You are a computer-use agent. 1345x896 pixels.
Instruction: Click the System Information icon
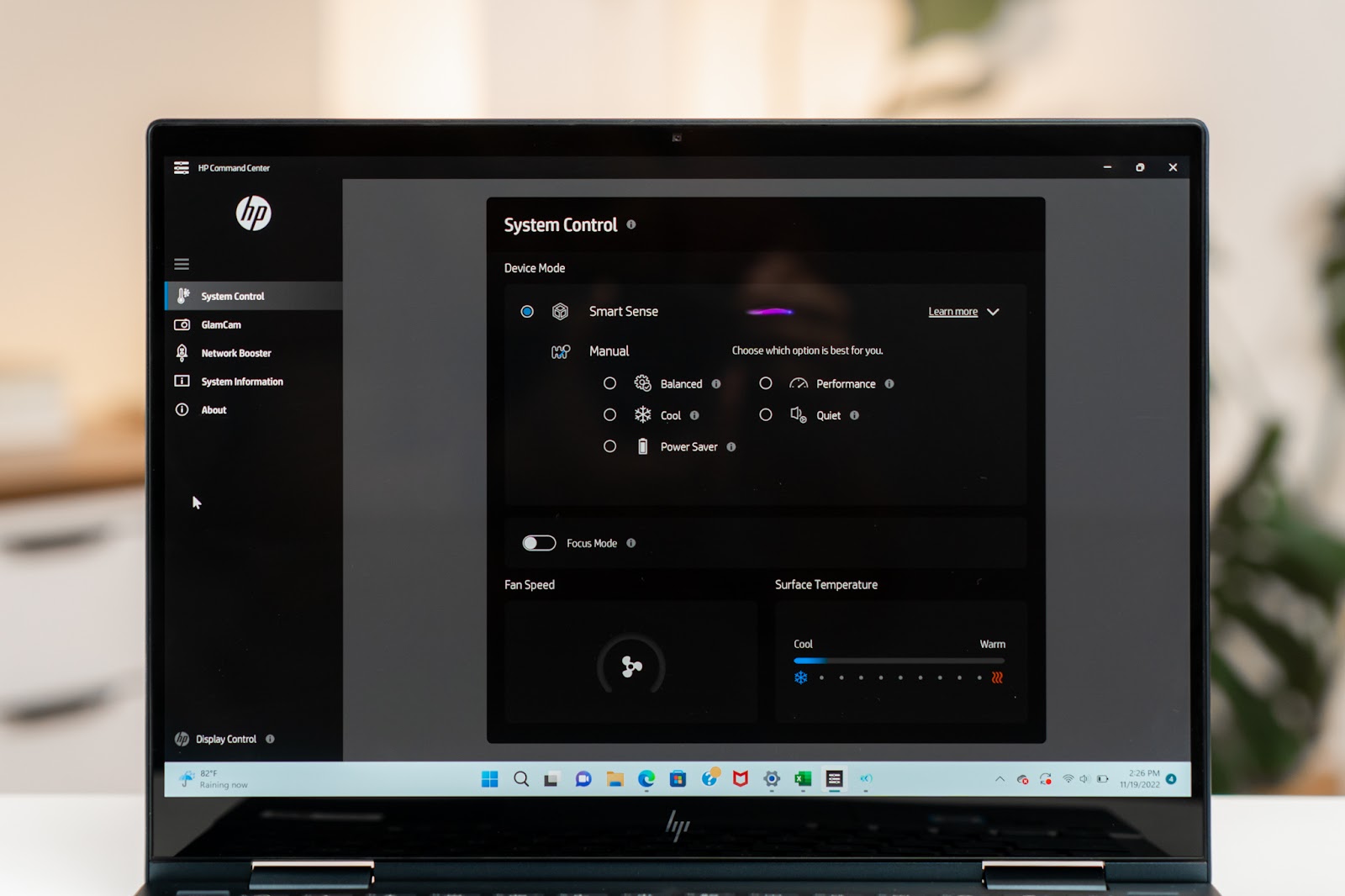[x=182, y=381]
